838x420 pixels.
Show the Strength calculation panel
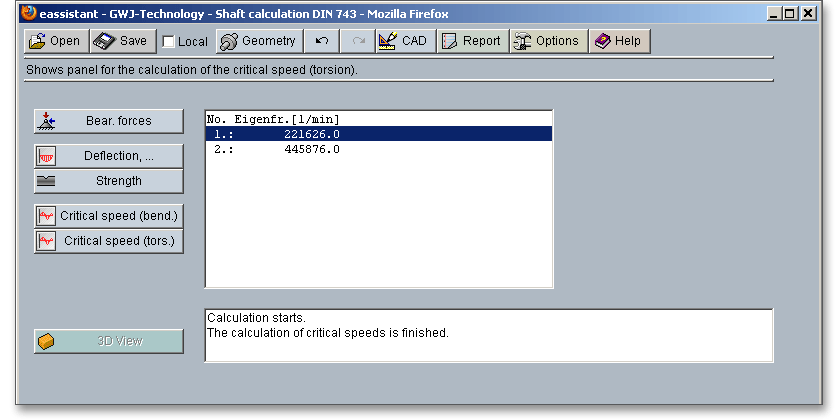click(x=109, y=181)
